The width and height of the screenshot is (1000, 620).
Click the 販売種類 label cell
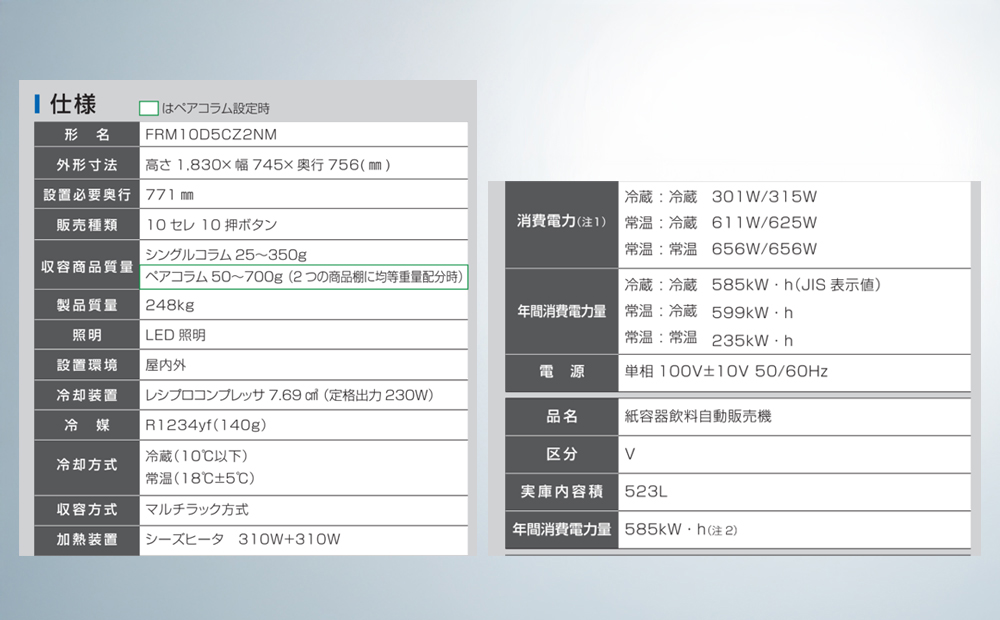[x=87, y=224]
